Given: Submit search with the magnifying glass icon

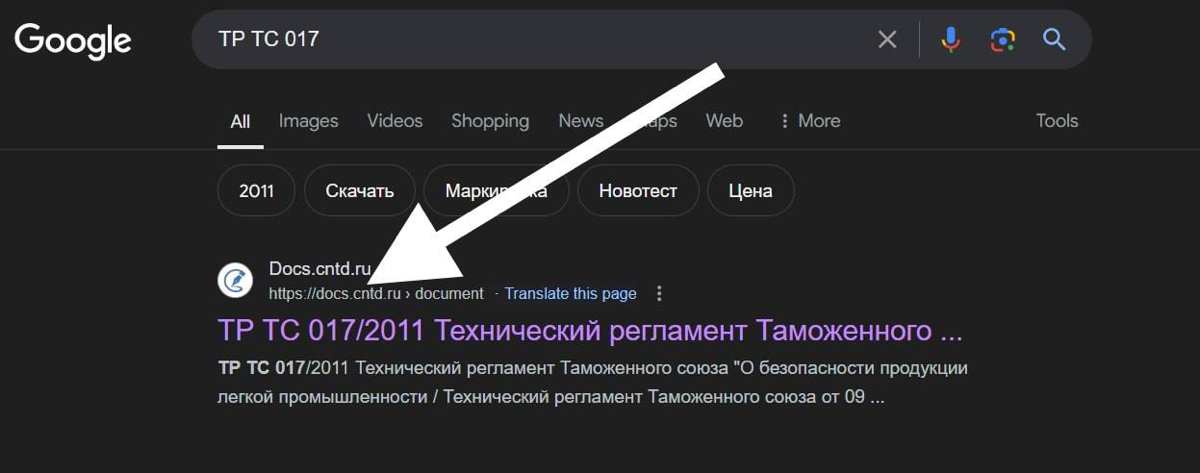Looking at the screenshot, I should 1054,39.
